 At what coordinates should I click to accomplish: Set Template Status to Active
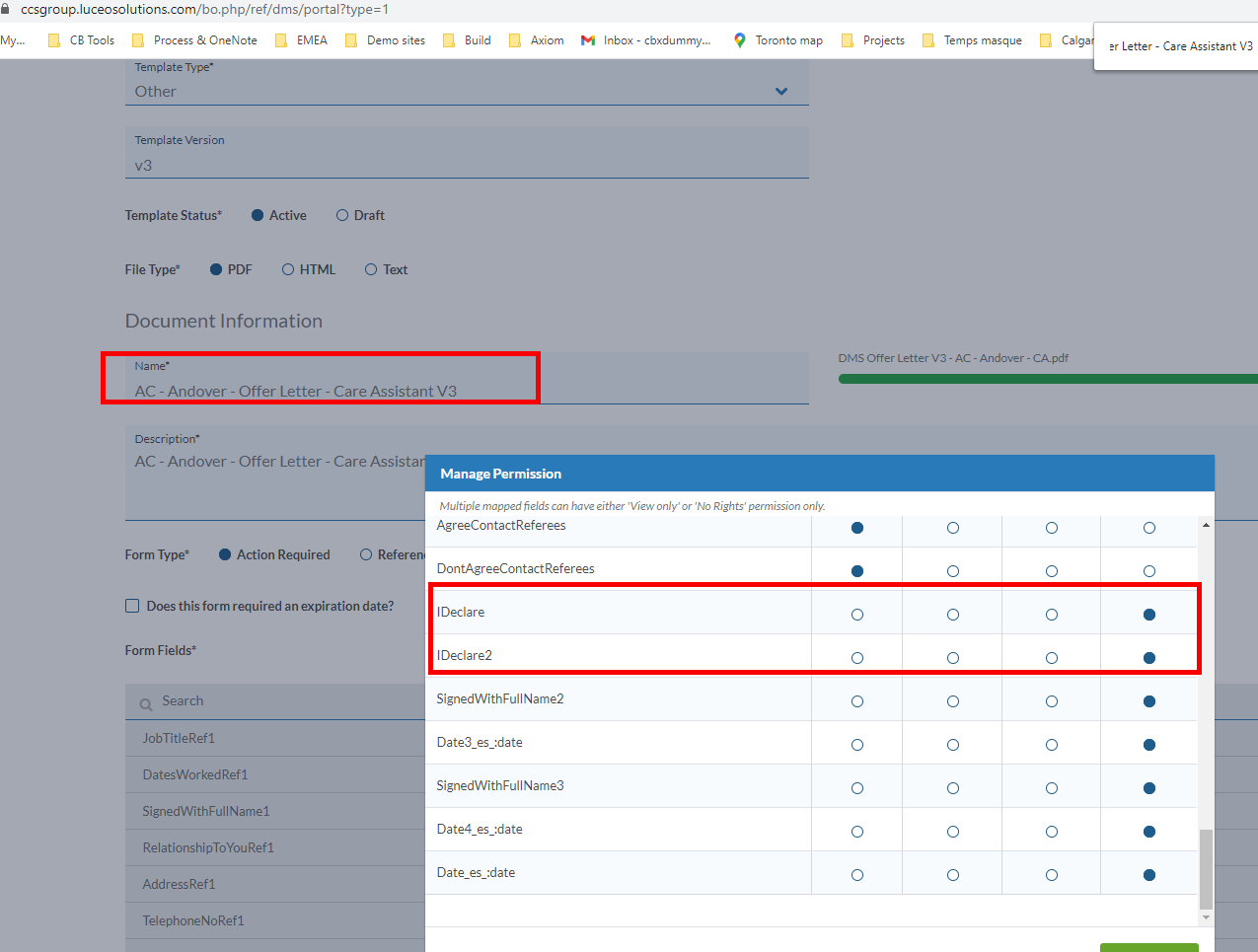pyautogui.click(x=258, y=215)
